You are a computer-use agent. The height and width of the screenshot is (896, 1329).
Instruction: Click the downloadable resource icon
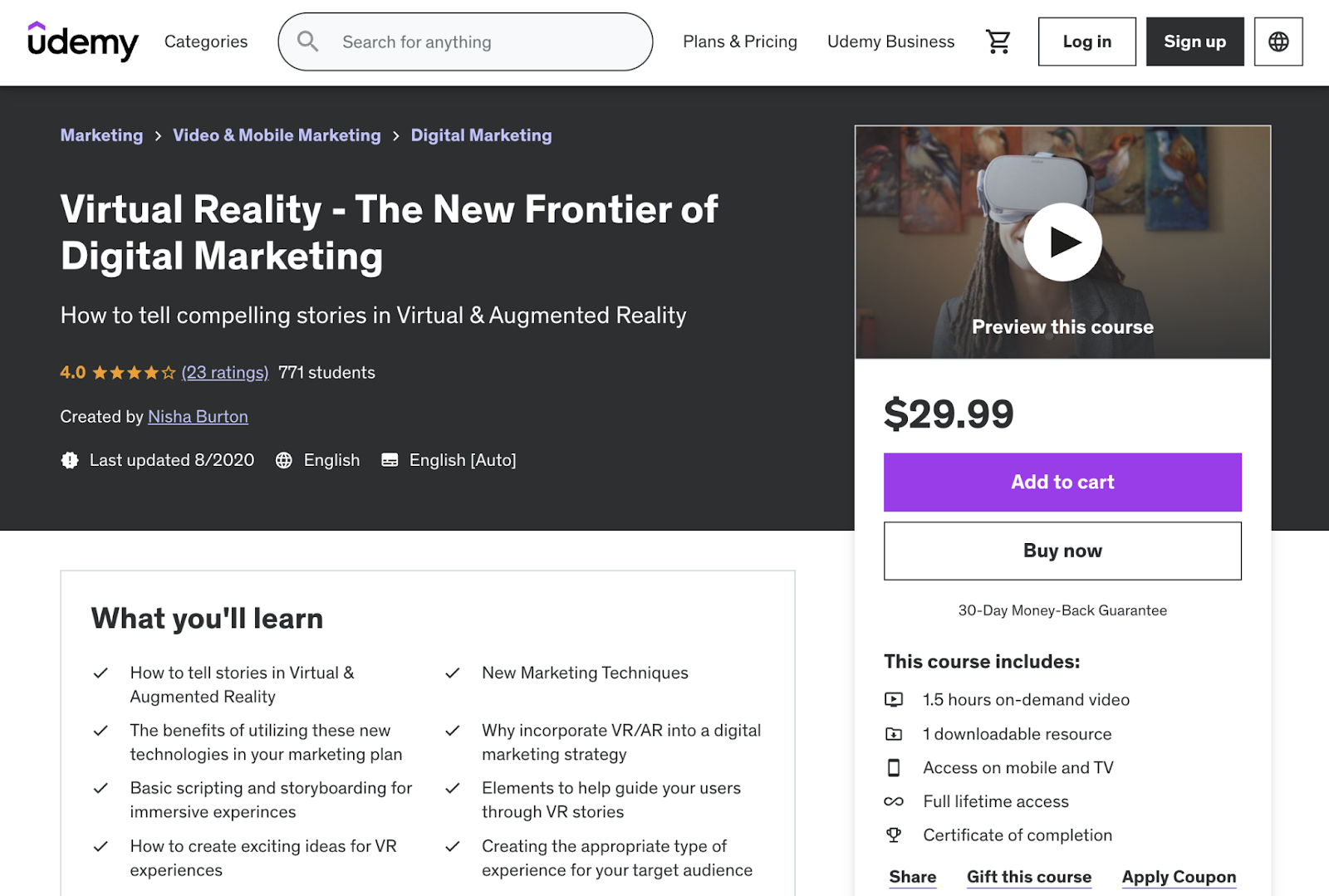895,733
